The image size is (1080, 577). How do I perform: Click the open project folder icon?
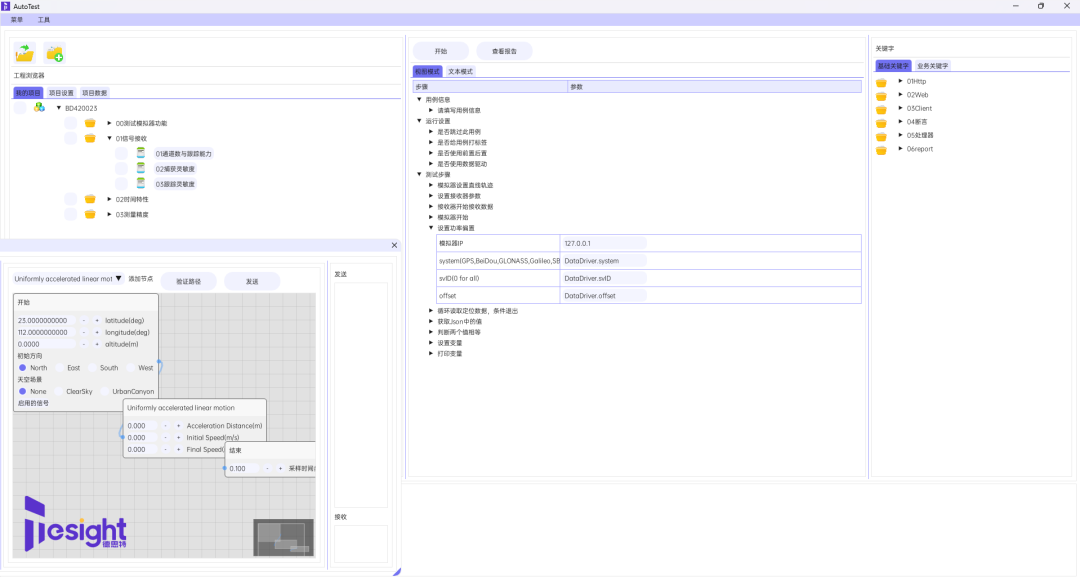pyautogui.click(x=25, y=53)
